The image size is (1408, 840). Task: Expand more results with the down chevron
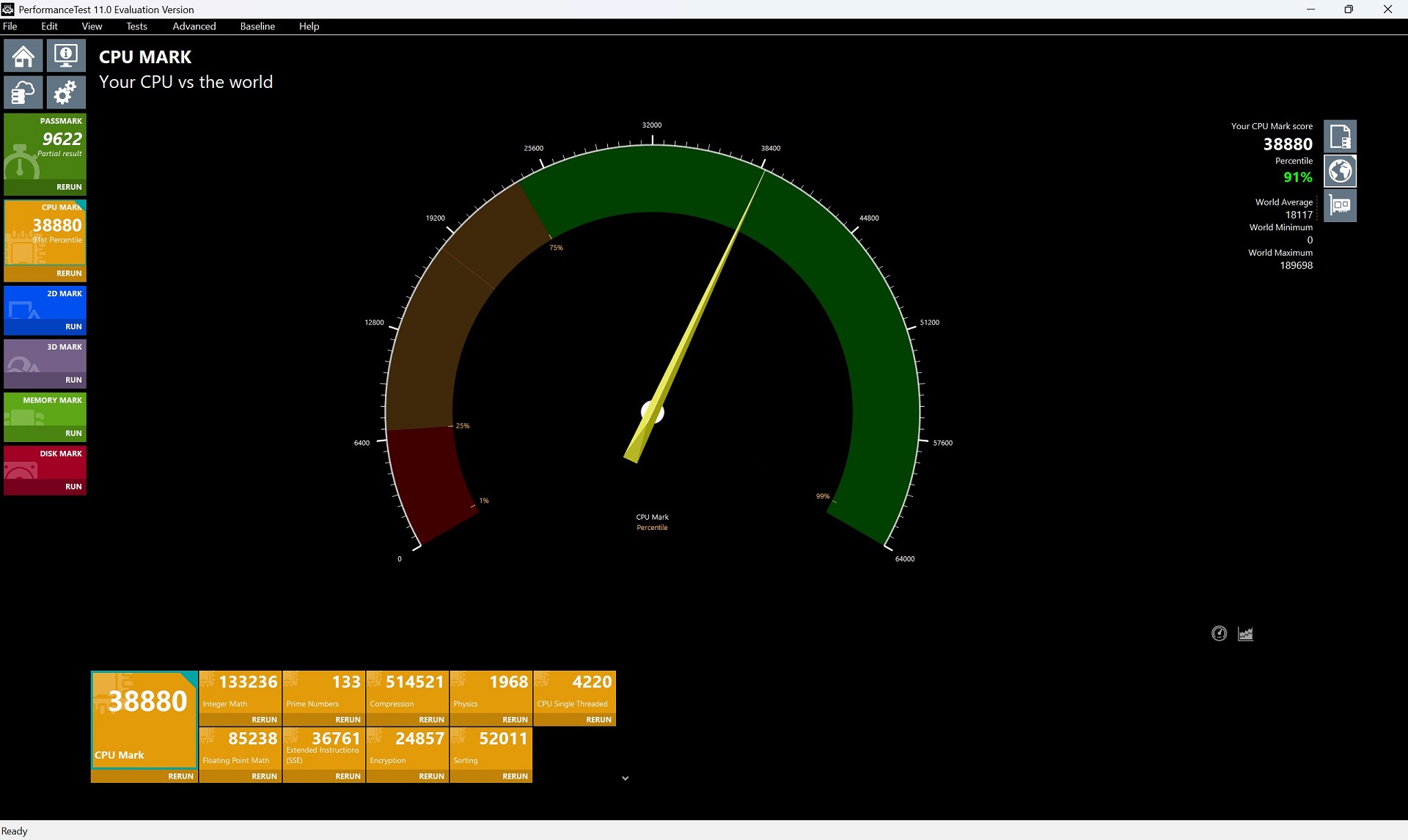point(625,778)
